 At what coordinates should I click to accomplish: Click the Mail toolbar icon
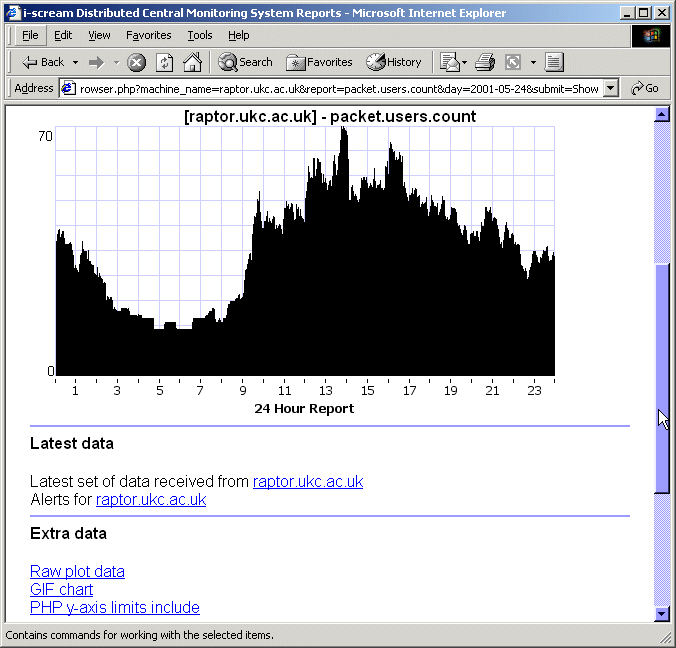pyautogui.click(x=449, y=62)
